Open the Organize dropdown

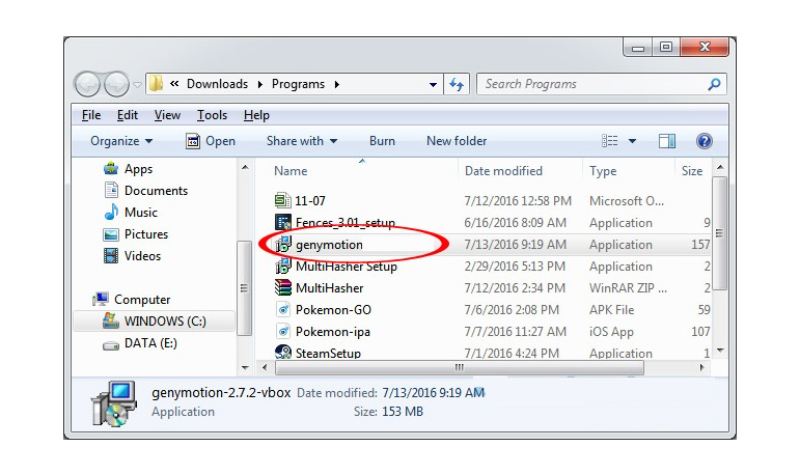coord(122,141)
